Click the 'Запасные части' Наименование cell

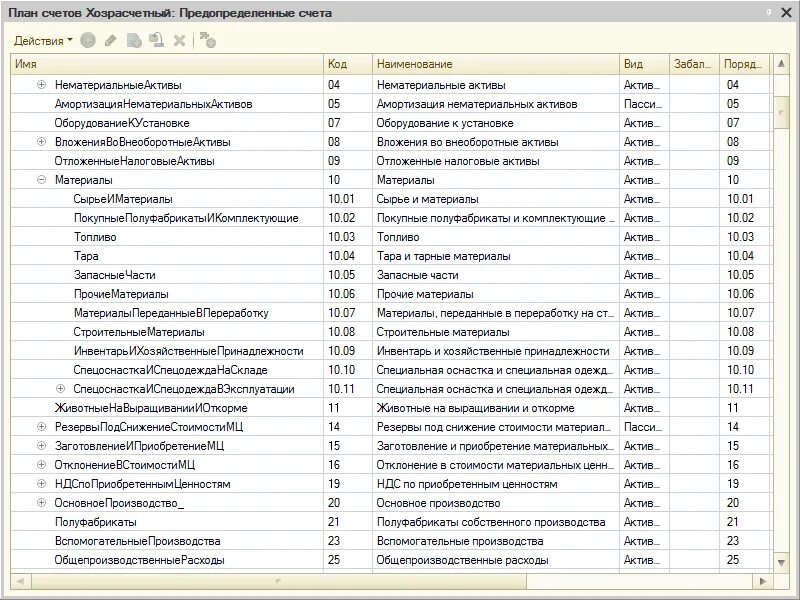[496, 275]
